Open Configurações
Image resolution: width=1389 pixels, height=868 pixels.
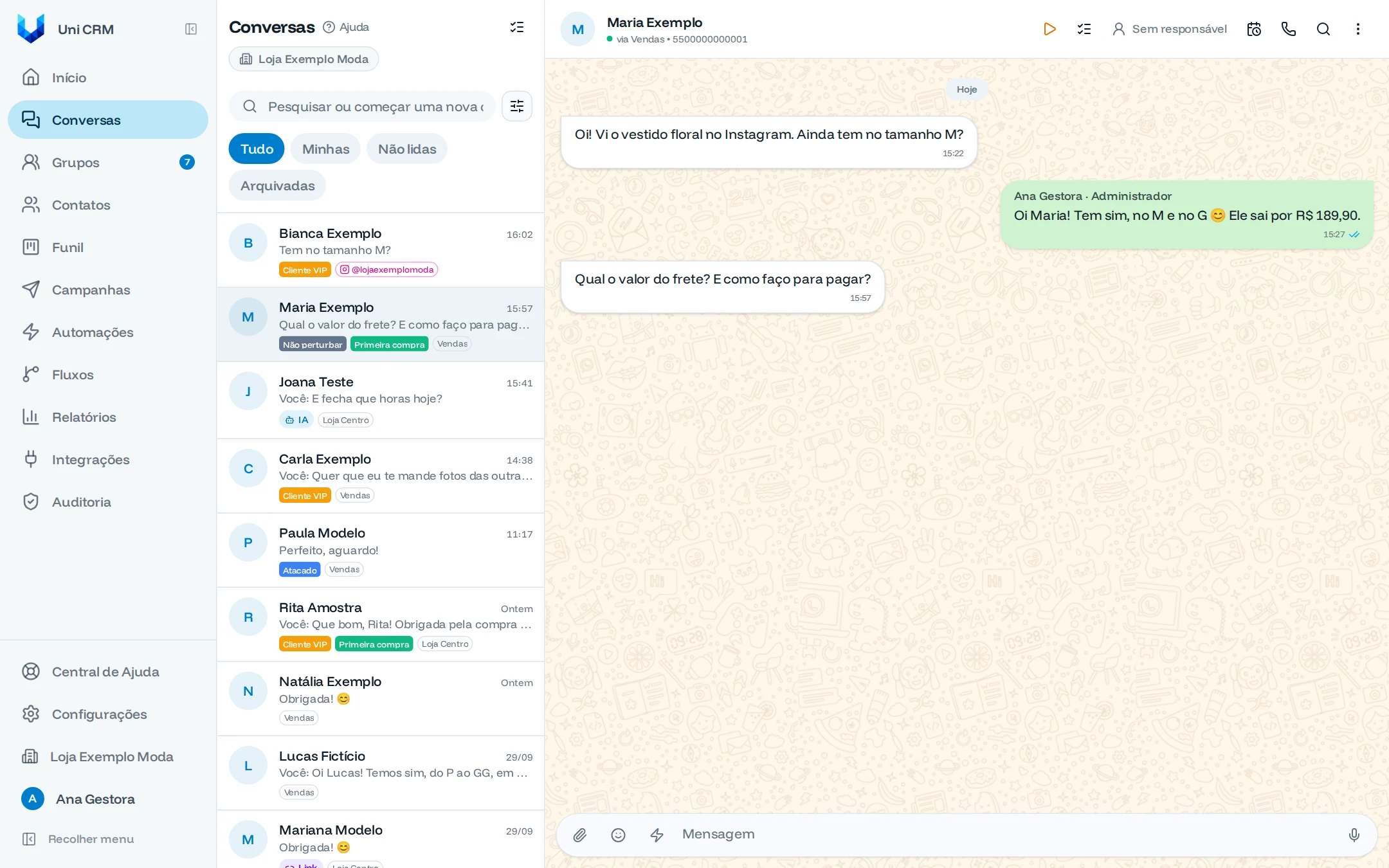click(108, 714)
